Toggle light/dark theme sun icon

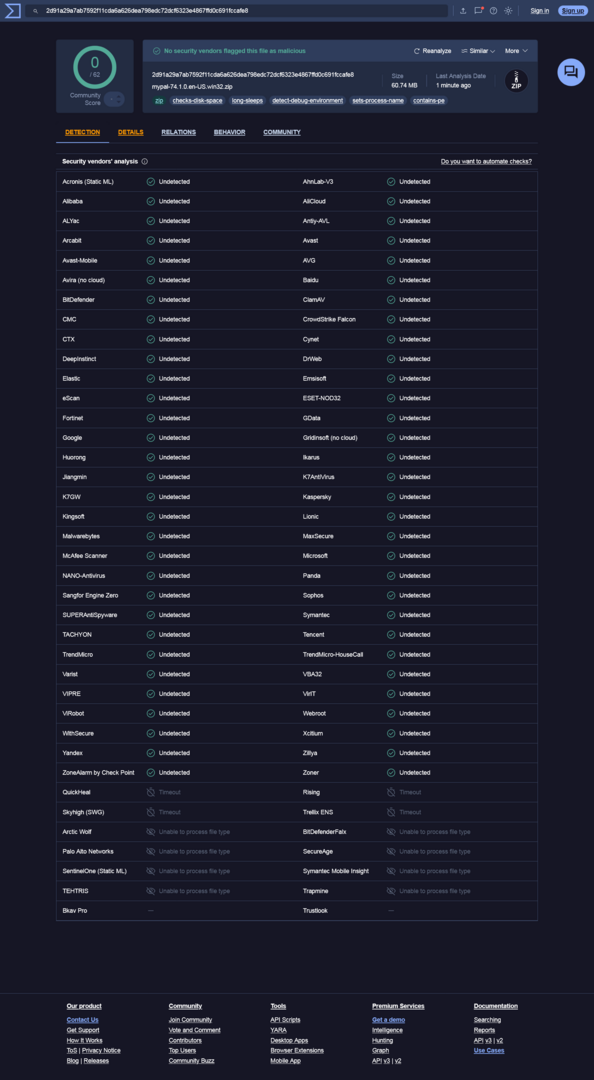point(509,10)
